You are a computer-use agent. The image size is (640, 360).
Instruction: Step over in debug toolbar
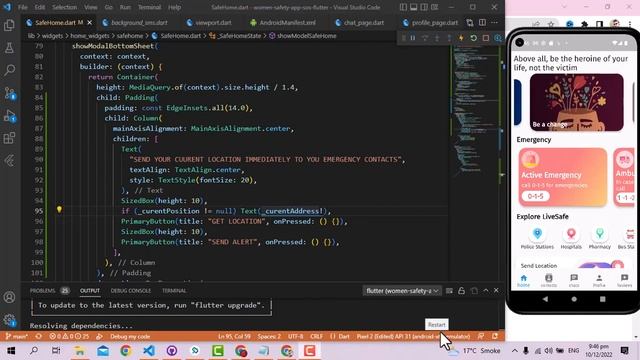click(425, 38)
